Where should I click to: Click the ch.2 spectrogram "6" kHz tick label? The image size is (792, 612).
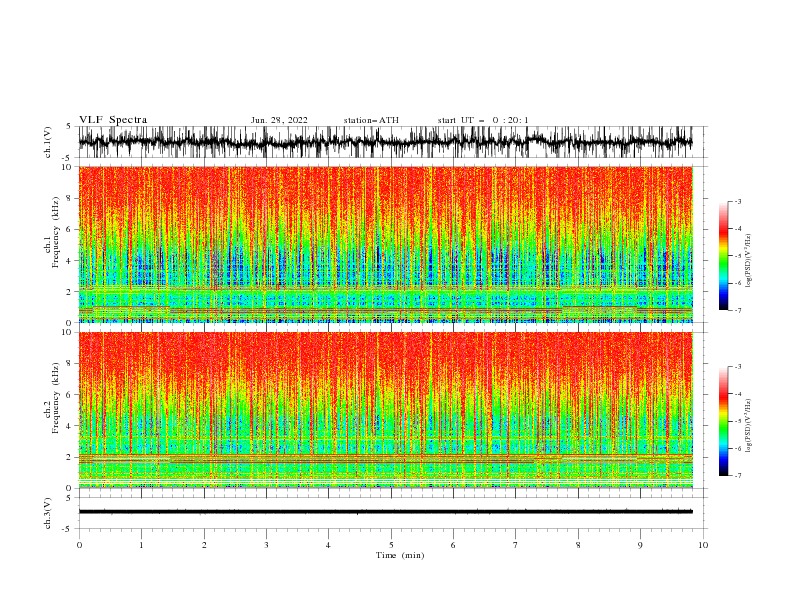point(70,394)
